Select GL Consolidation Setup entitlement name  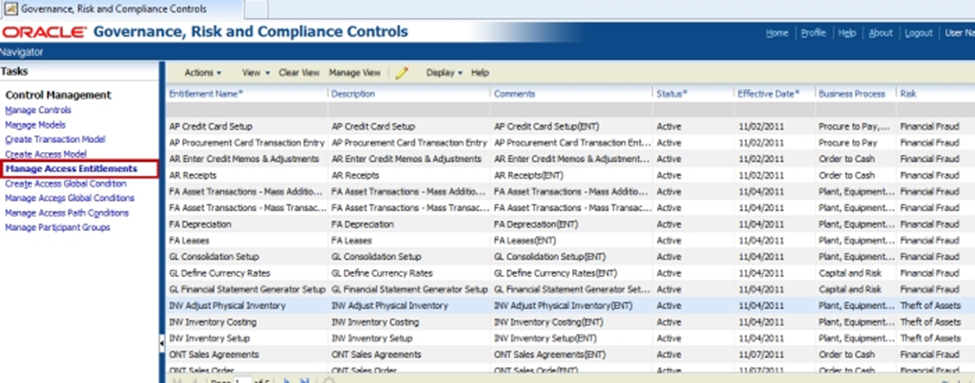pos(214,256)
